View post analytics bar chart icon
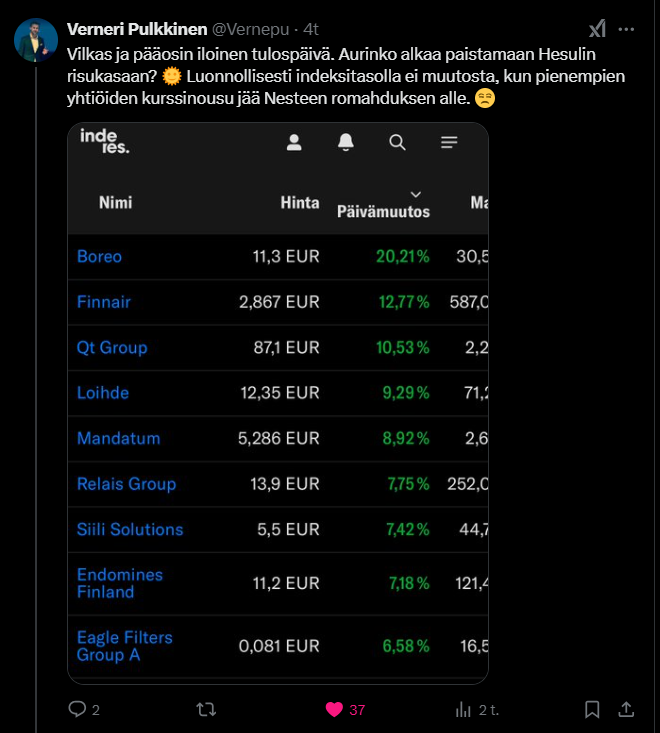660x733 pixels. (463, 709)
